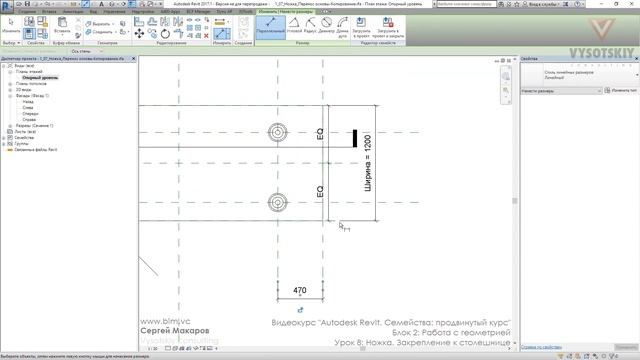
Task: Open the Аннотации ribbon tab
Action: tap(73, 12)
